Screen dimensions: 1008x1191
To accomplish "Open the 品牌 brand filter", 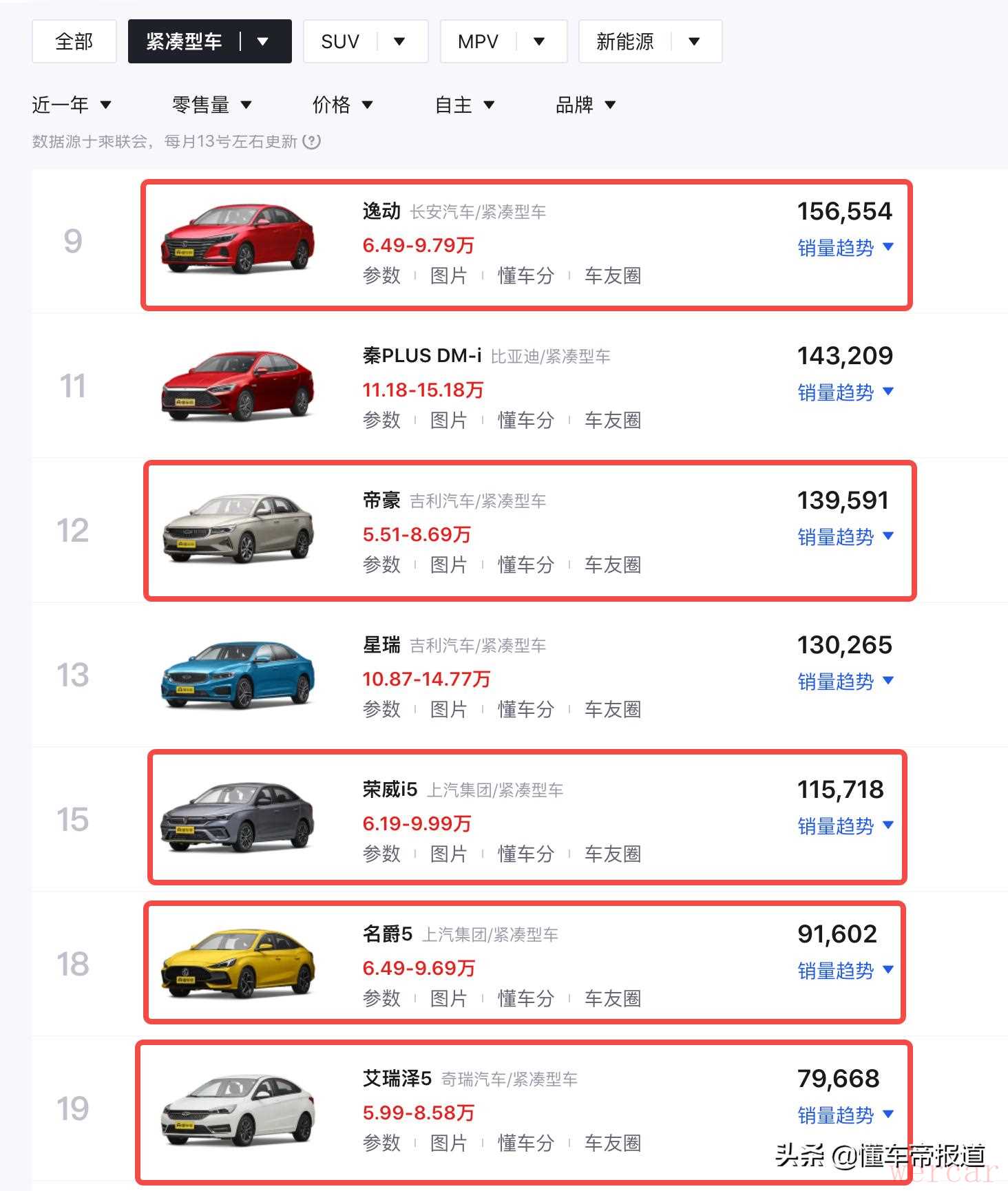I will (x=585, y=105).
